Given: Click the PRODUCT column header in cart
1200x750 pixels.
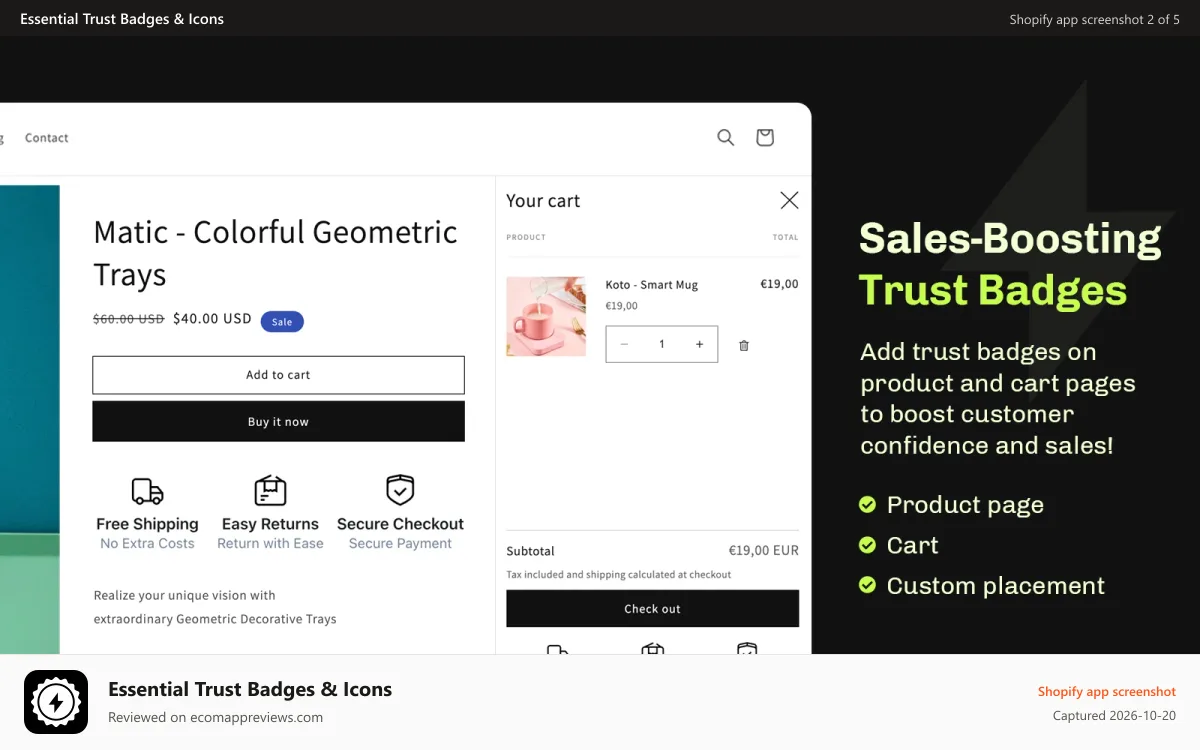Looking at the screenshot, I should point(526,237).
